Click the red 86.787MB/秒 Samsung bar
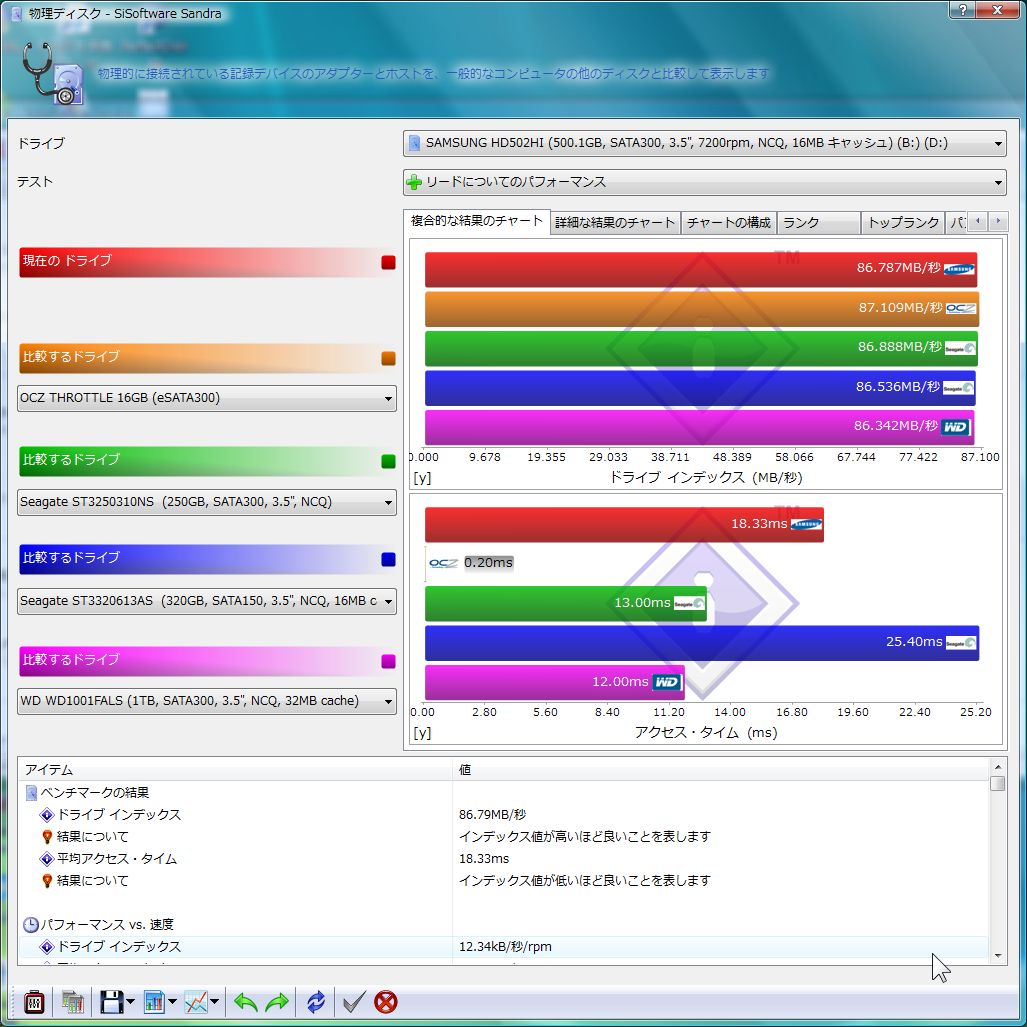The width and height of the screenshot is (1027, 1027). pyautogui.click(x=701, y=269)
